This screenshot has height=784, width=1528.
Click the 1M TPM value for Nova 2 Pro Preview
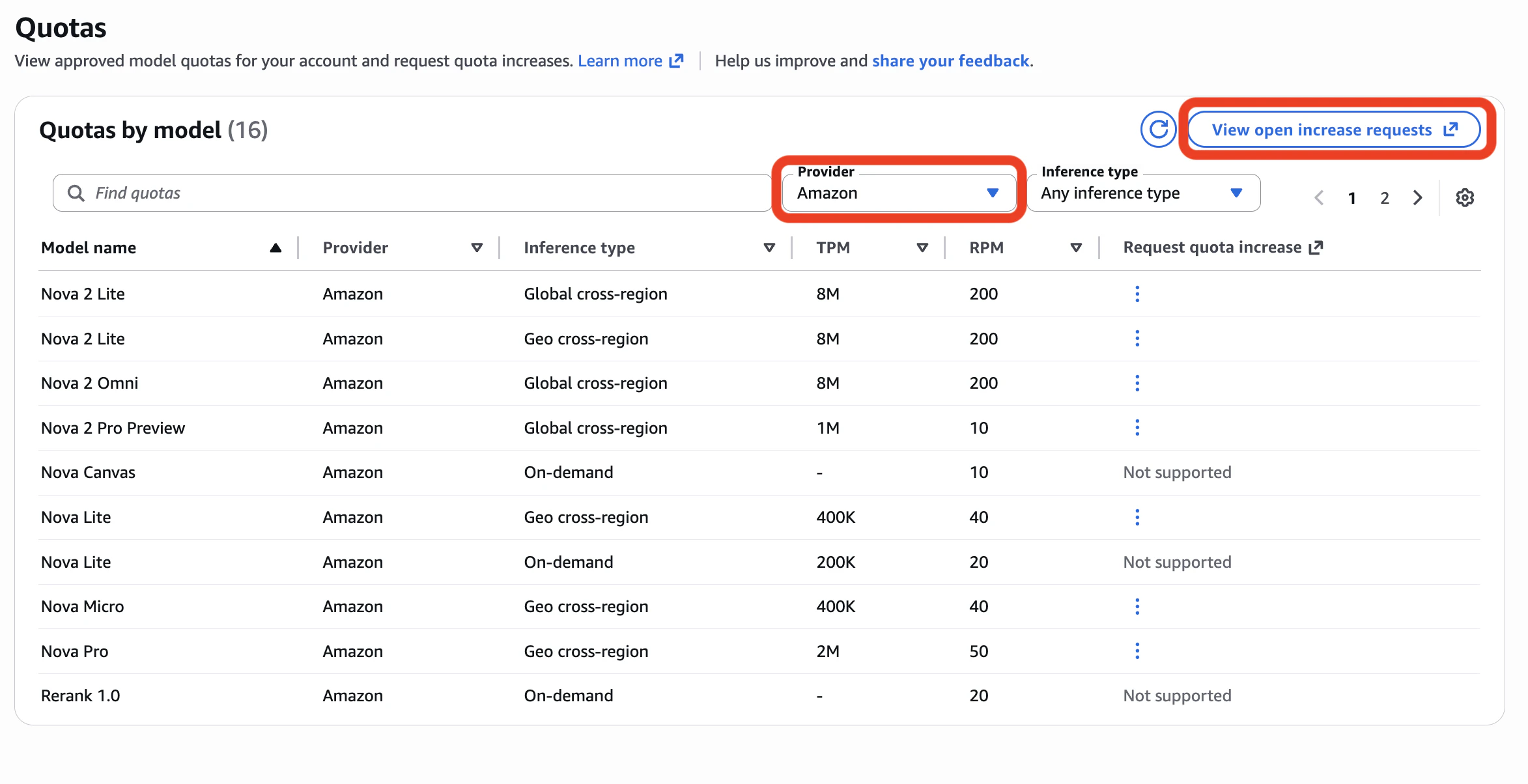pos(828,428)
